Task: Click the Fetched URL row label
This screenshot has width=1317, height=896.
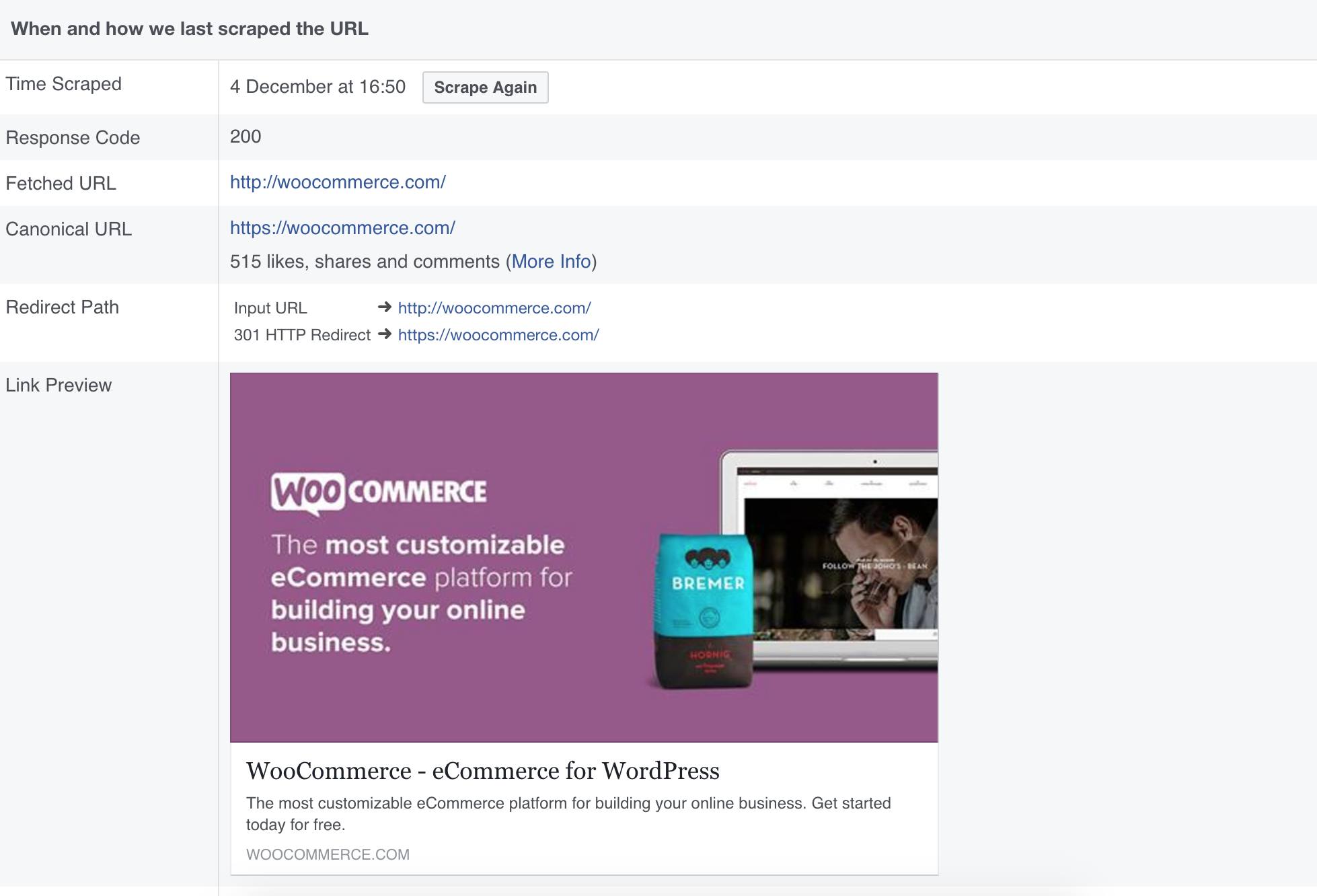Action: point(61,184)
